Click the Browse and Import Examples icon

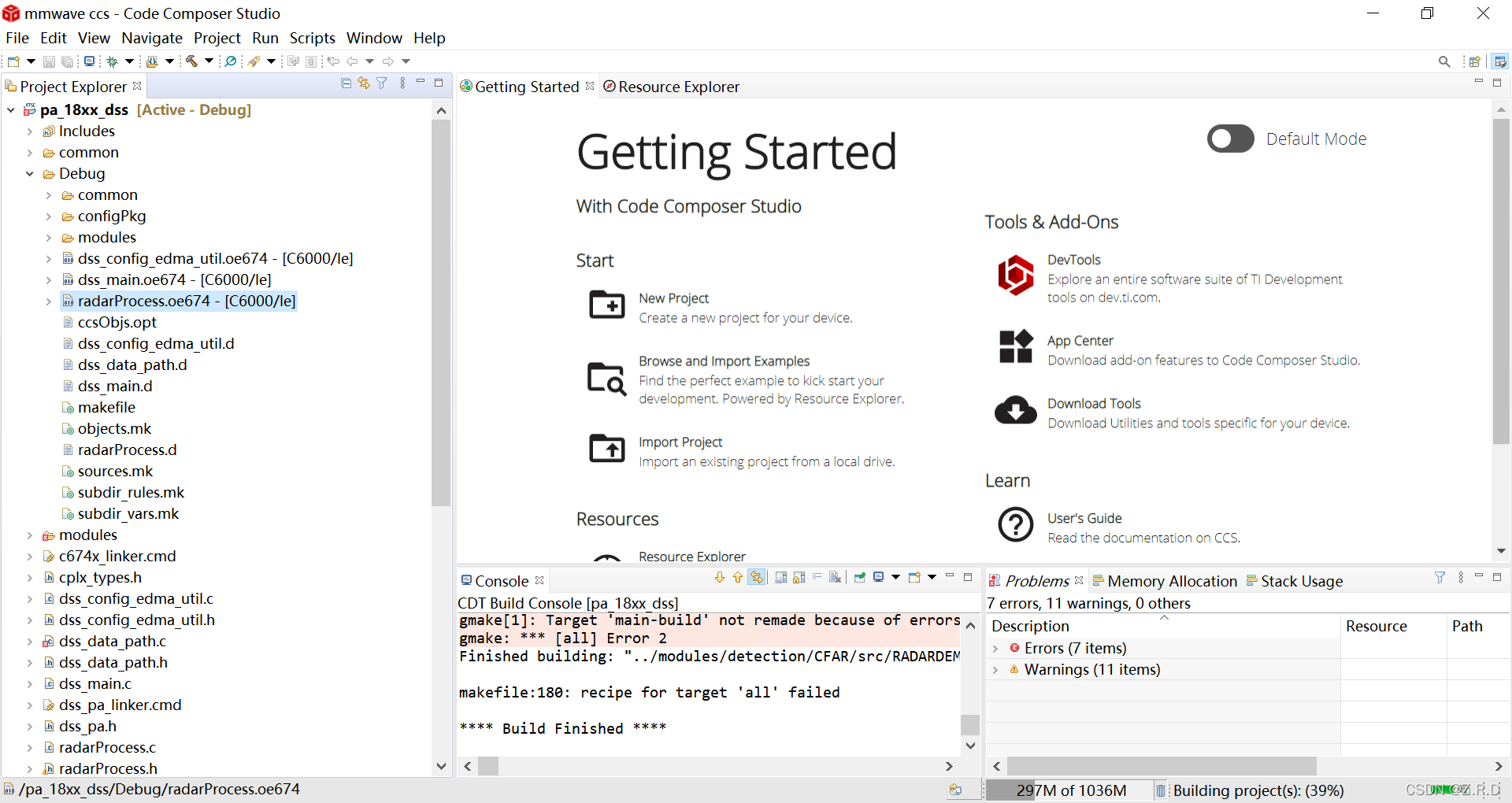[x=607, y=379]
